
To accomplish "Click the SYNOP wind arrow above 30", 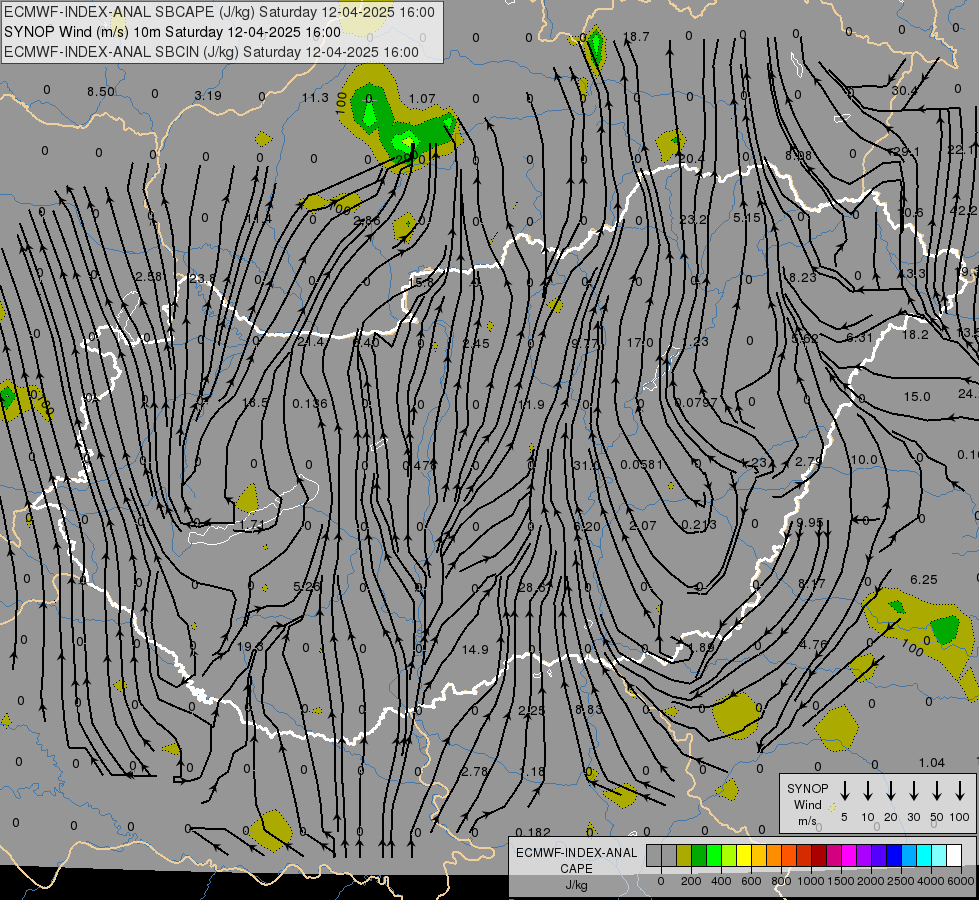I will (914, 791).
